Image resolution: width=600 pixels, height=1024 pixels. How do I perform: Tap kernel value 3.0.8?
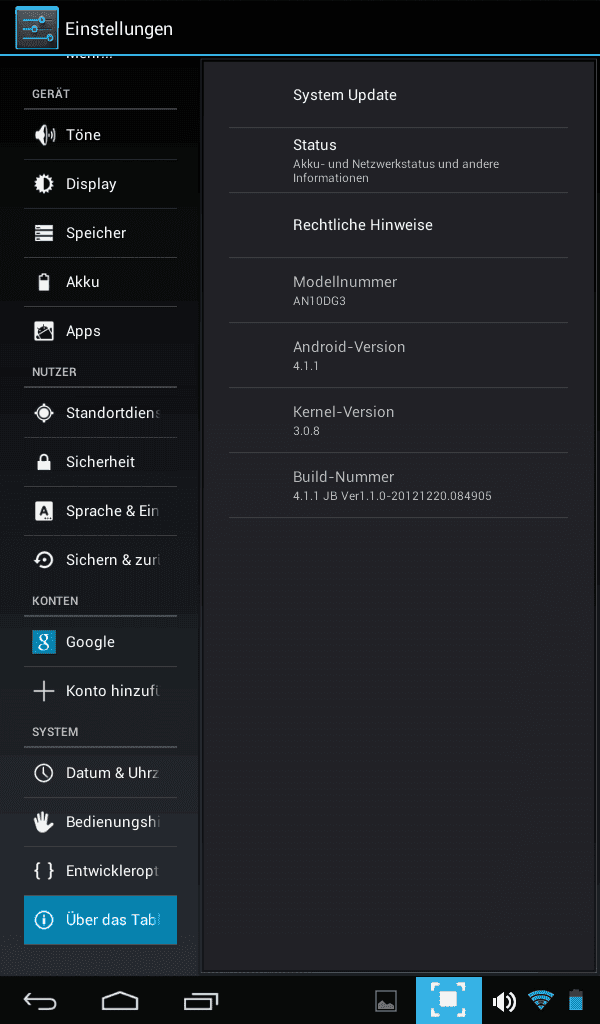coord(306,431)
